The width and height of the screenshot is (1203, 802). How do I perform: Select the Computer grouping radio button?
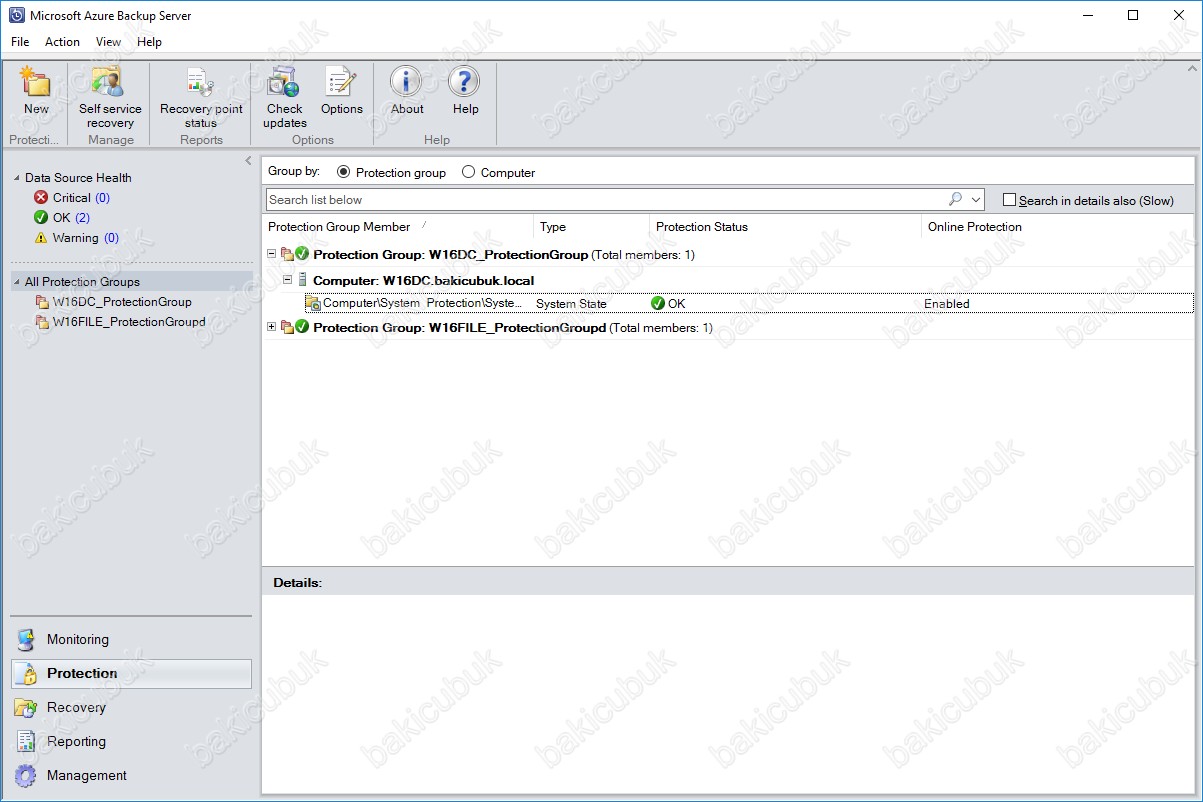click(x=468, y=172)
